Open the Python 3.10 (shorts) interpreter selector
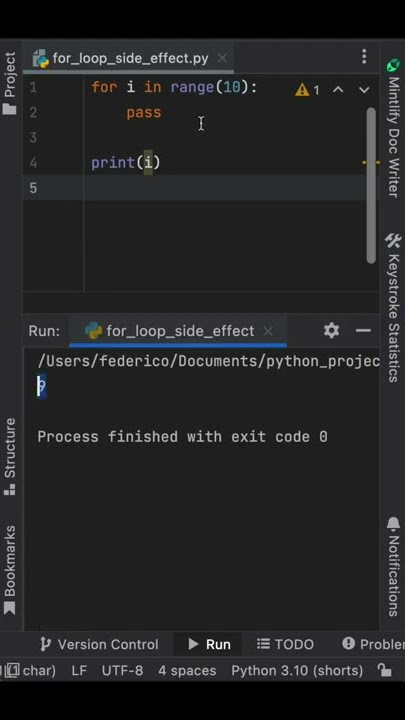 click(297, 670)
